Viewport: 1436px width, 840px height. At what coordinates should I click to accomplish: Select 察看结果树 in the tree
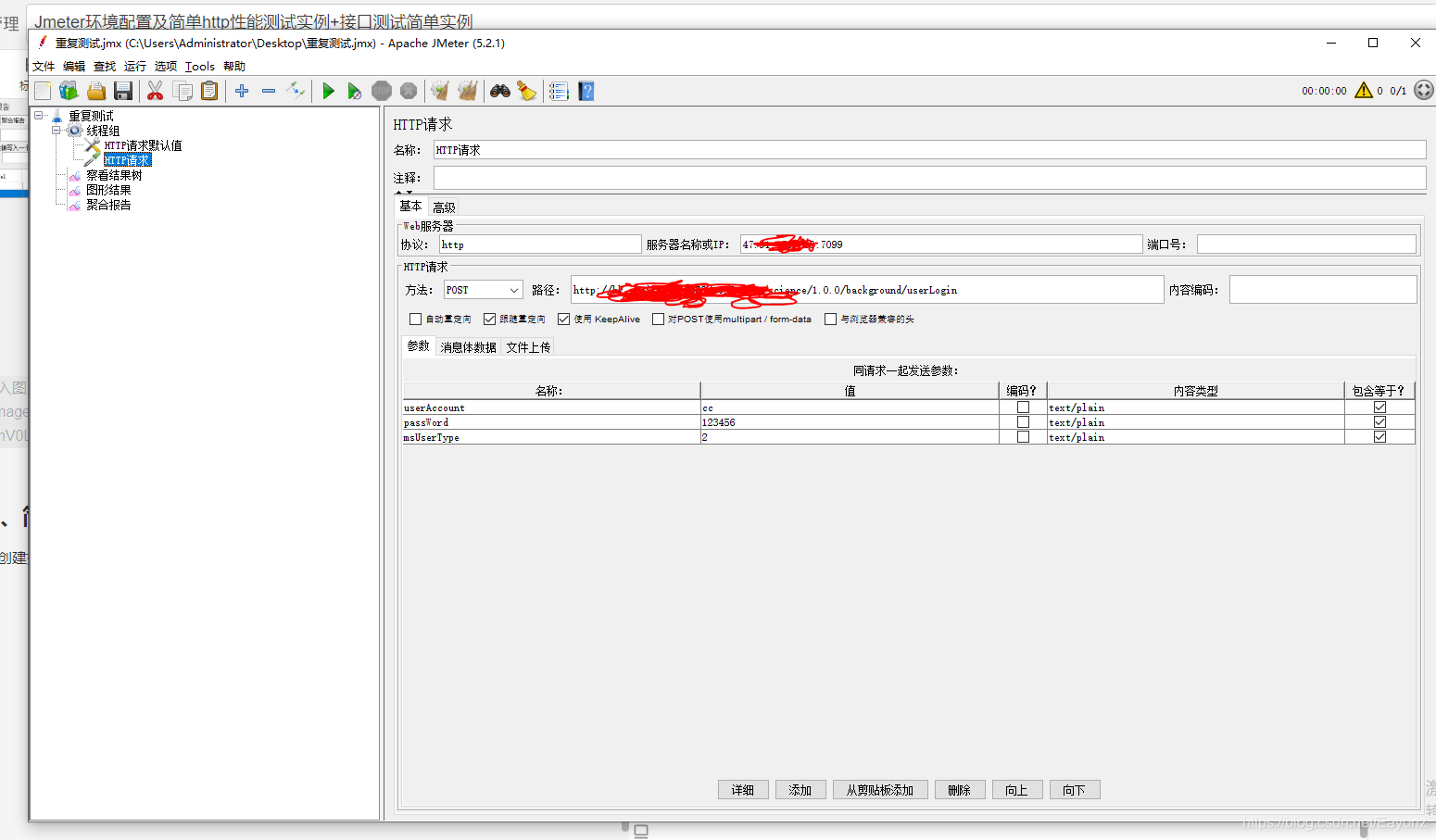click(114, 175)
